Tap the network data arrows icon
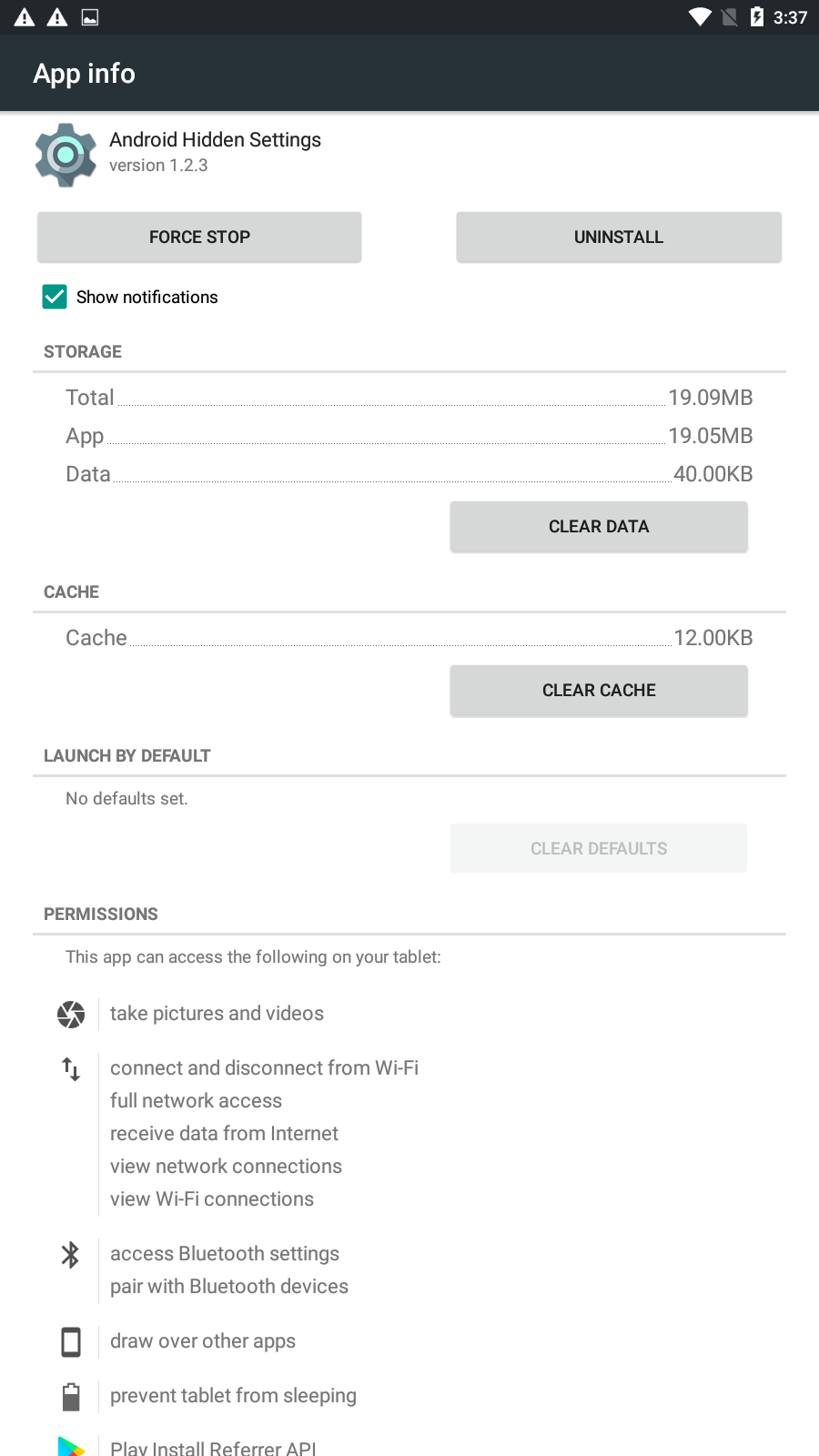The height and width of the screenshot is (1456, 819). [71, 1068]
